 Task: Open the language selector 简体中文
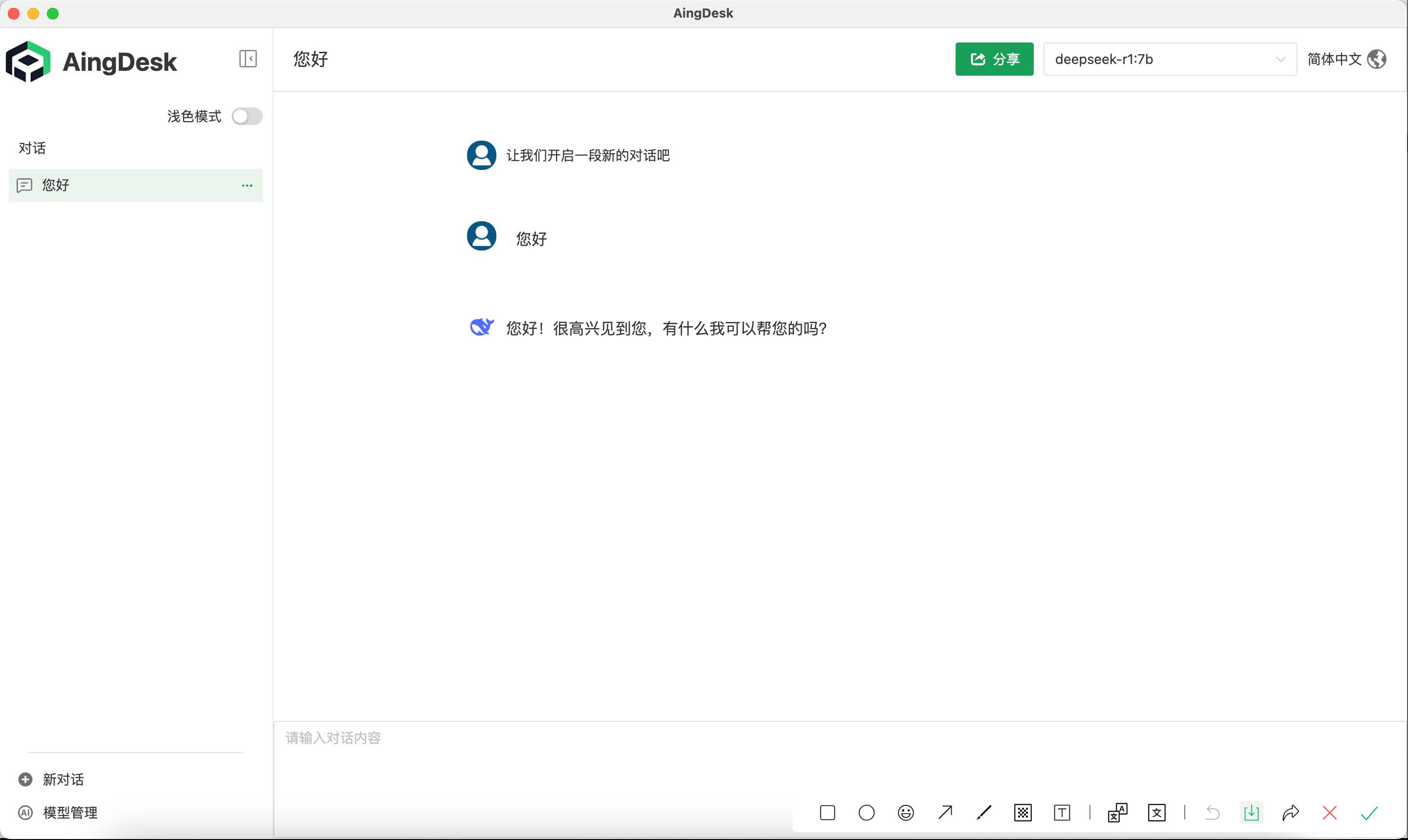(1346, 59)
